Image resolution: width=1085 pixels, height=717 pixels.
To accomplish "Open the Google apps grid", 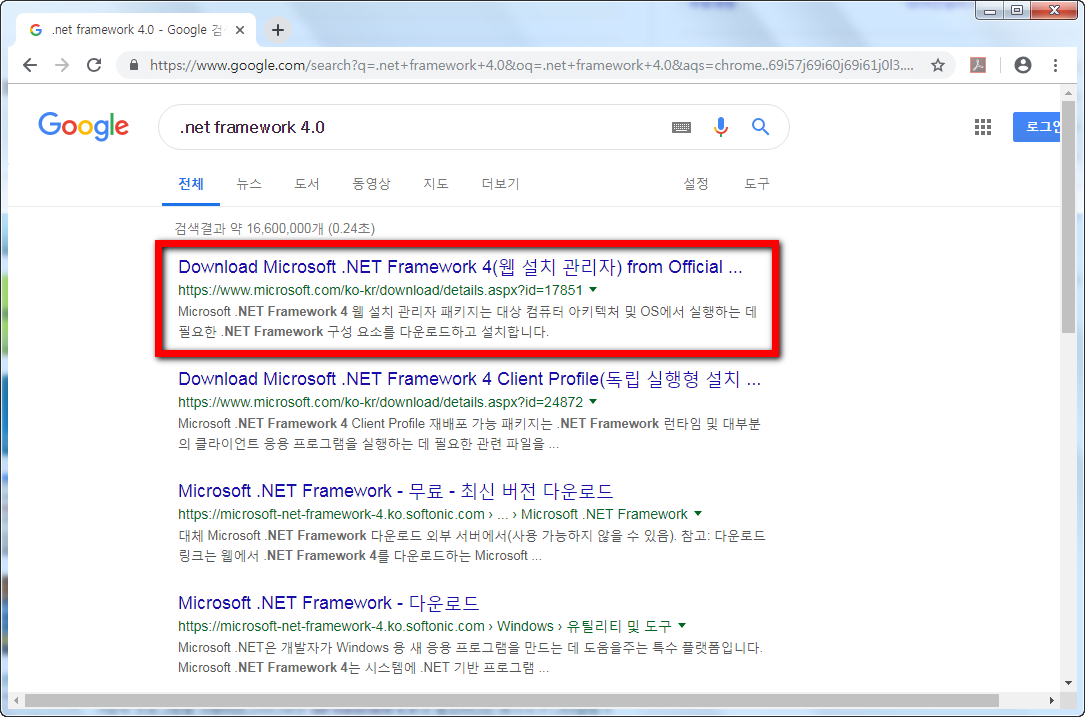I will tap(983, 127).
